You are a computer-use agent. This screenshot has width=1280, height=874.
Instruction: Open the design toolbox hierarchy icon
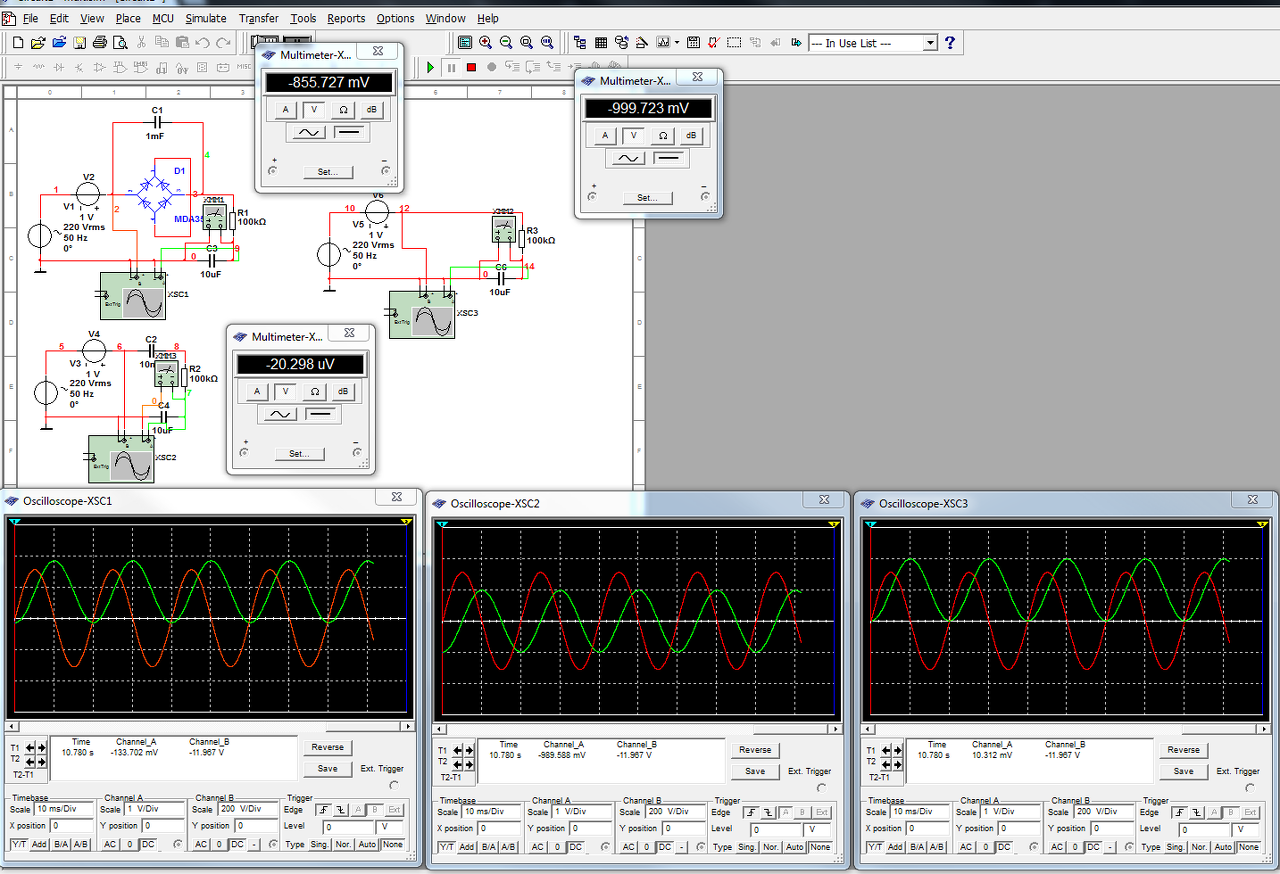tap(580, 42)
